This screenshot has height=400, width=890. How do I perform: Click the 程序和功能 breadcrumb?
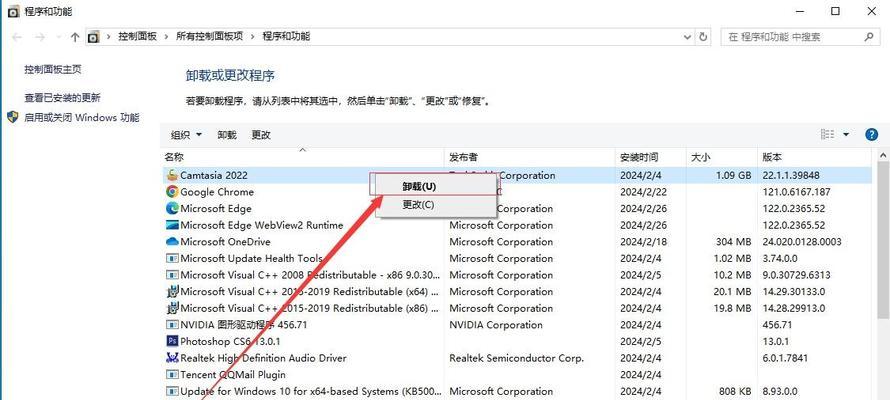tap(286, 36)
